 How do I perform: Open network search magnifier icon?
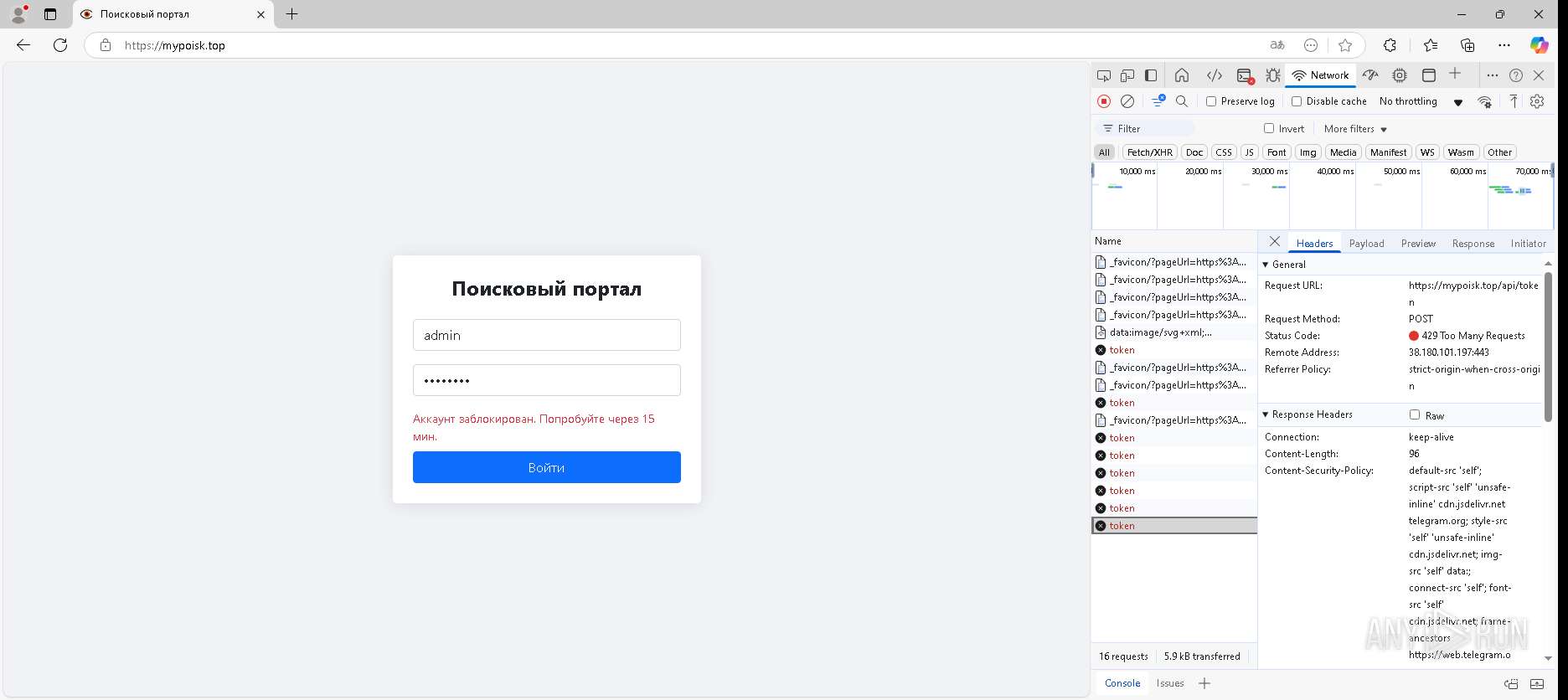1182,101
